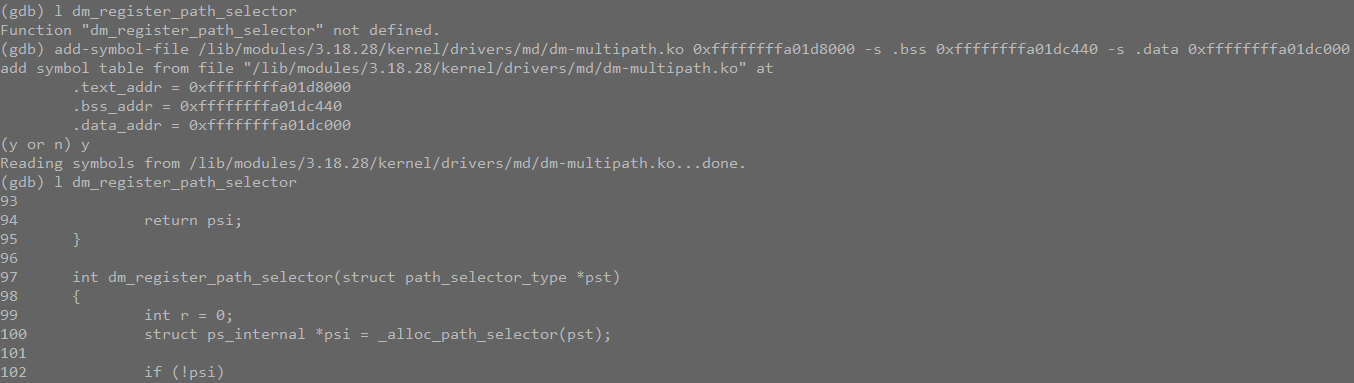The width and height of the screenshot is (1354, 383).
Task: Click the 'if (!psi)' line
Action: click(184, 372)
